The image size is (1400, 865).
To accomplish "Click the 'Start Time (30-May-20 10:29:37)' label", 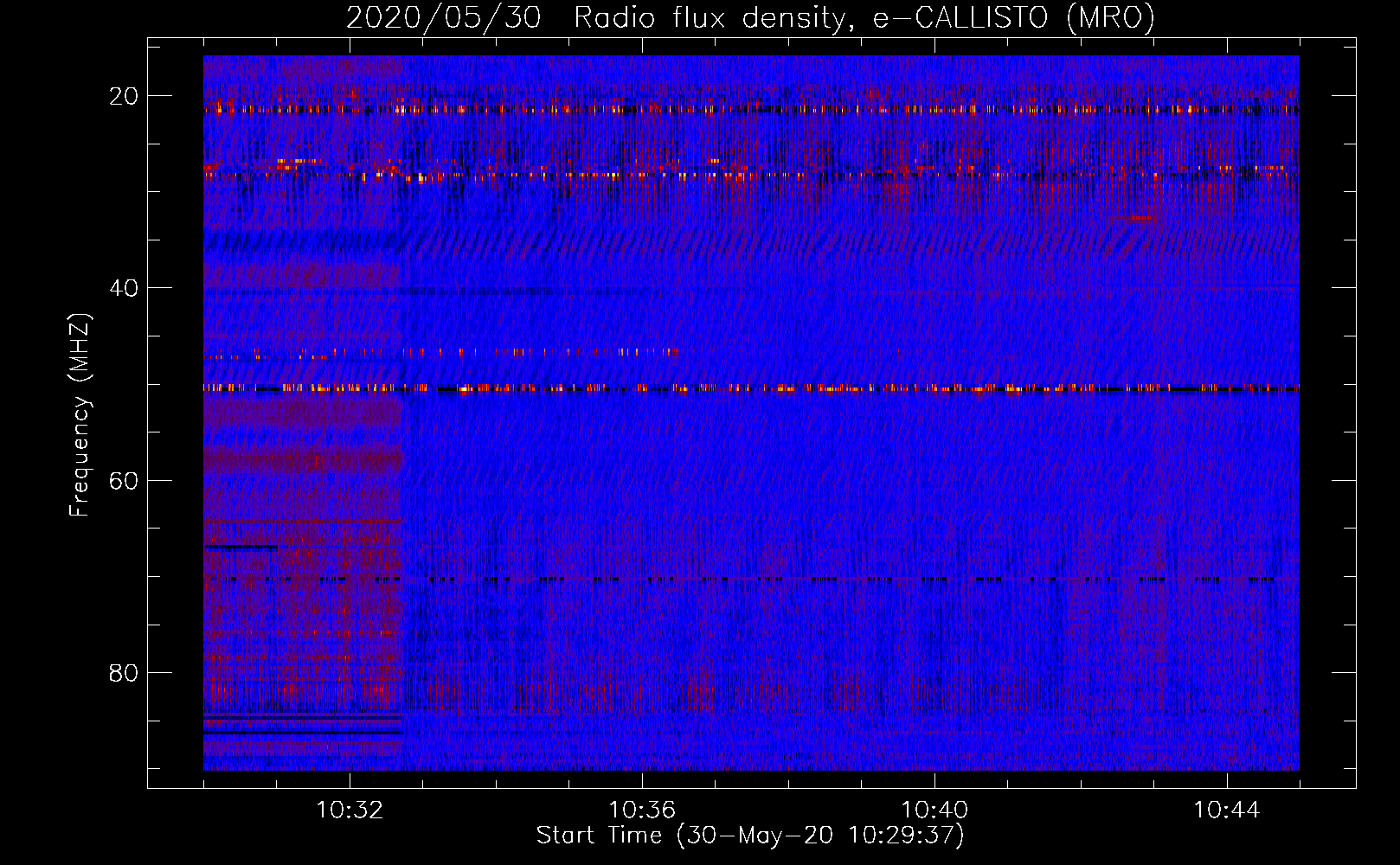I will tap(749, 836).
